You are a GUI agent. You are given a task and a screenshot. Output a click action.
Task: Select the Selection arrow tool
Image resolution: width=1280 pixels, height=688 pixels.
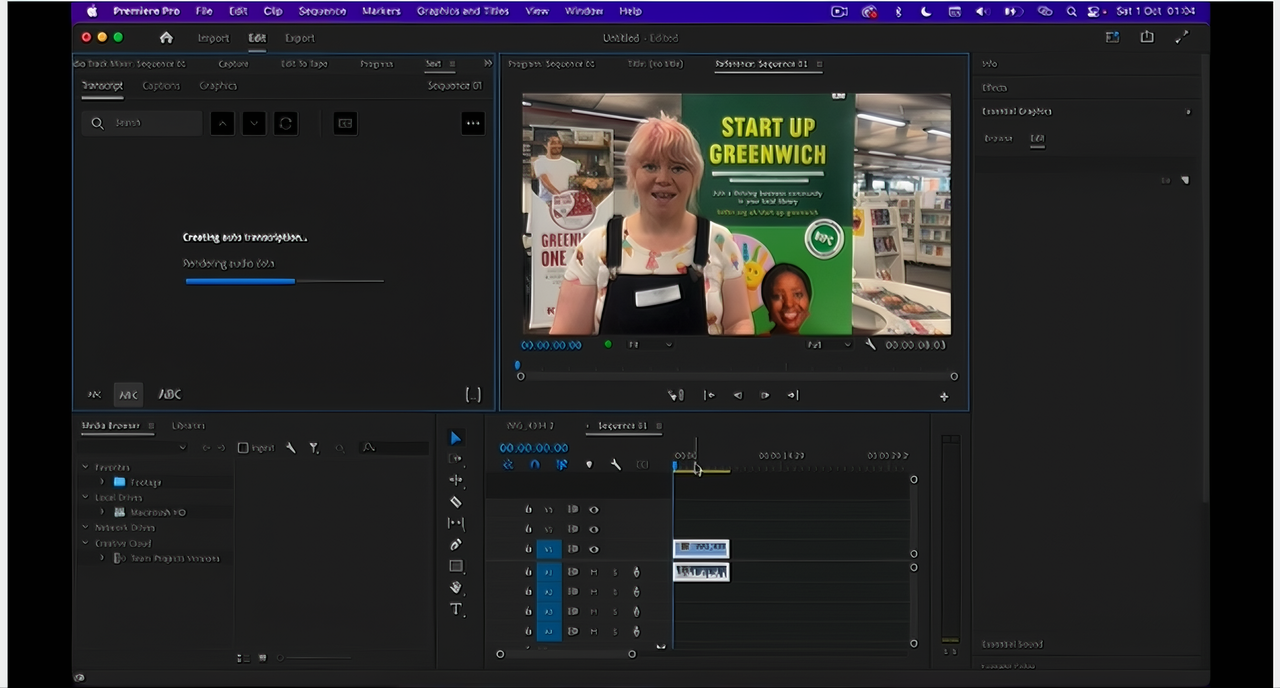click(456, 438)
